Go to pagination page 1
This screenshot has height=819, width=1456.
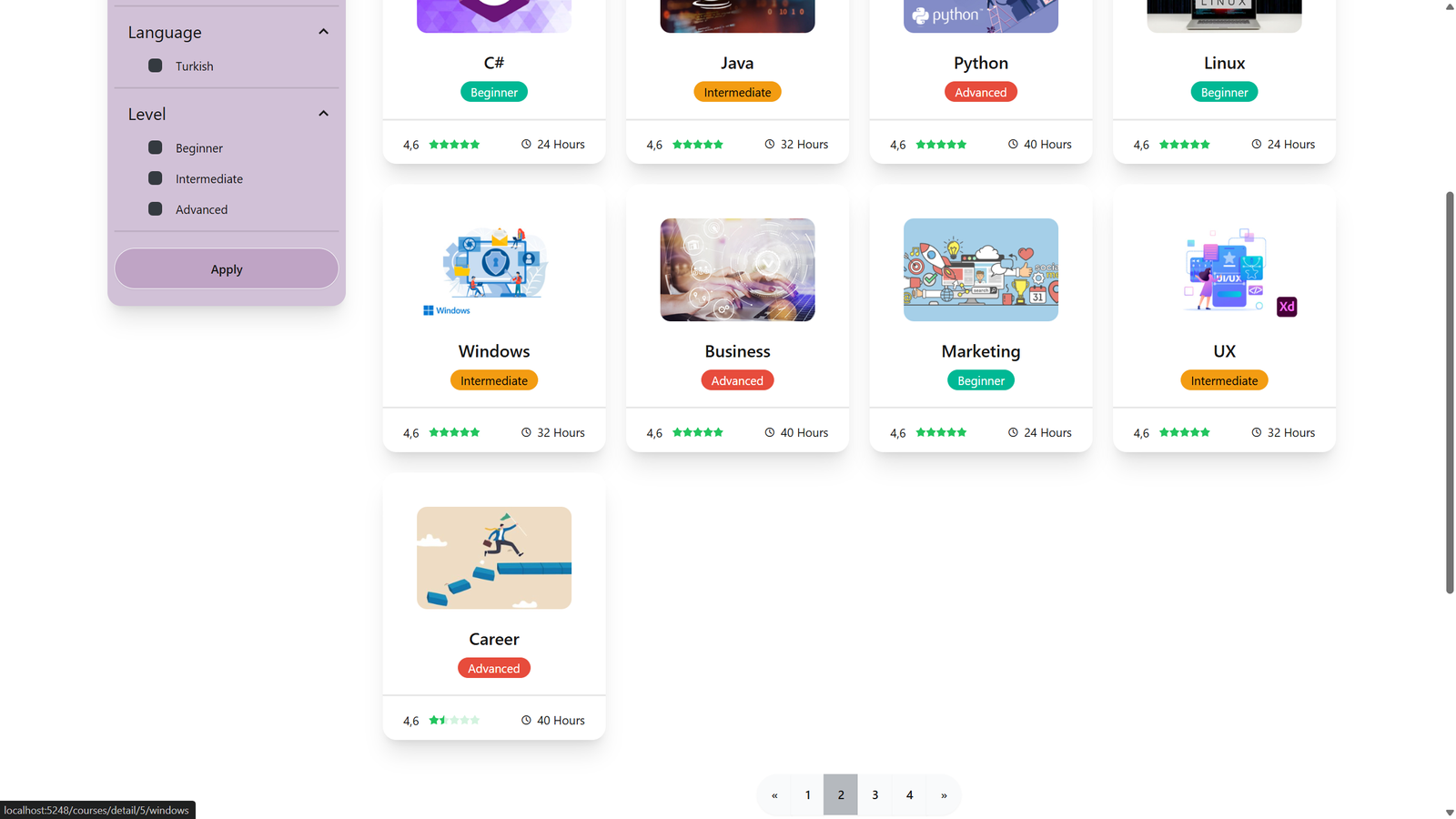point(807,794)
